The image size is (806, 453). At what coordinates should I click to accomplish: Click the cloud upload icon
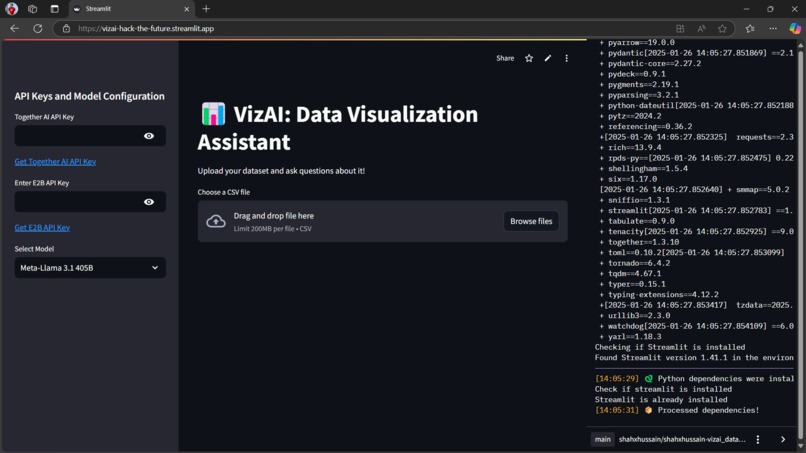(x=216, y=221)
